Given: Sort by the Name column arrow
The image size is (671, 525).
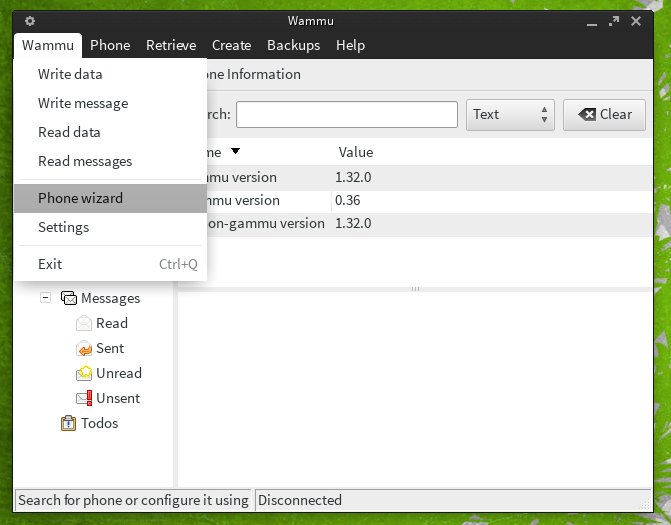Looking at the screenshot, I should (235, 152).
